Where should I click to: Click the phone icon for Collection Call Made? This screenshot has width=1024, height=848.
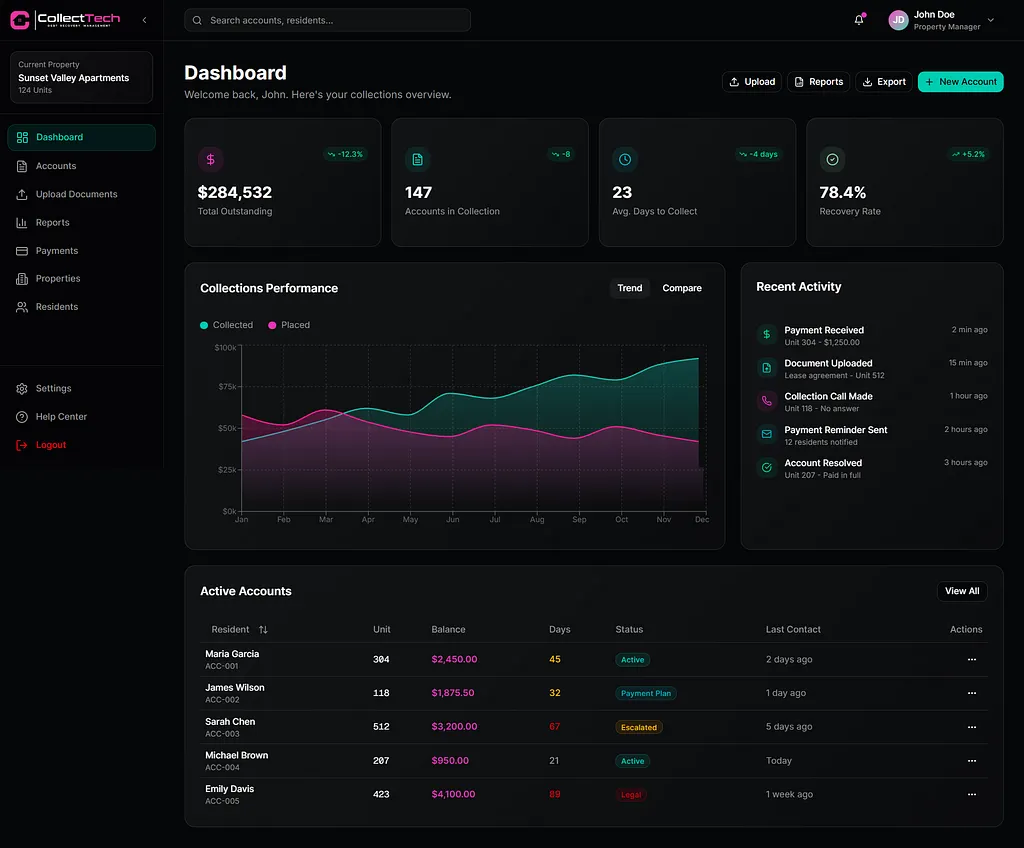pos(767,401)
